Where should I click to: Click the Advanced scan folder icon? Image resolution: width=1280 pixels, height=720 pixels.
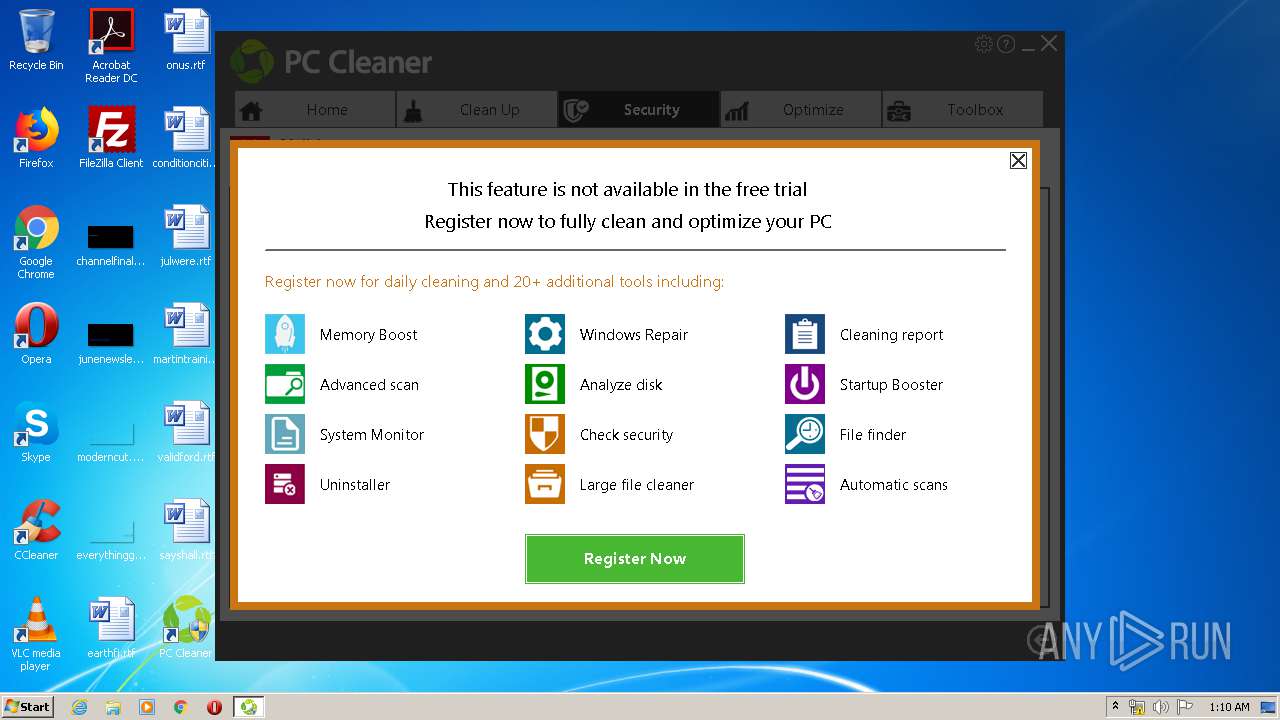pos(285,384)
